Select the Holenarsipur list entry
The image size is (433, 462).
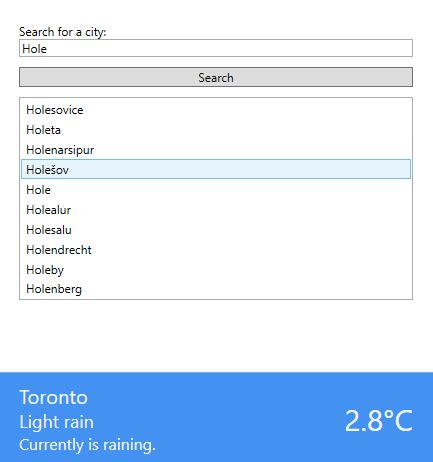tap(216, 150)
